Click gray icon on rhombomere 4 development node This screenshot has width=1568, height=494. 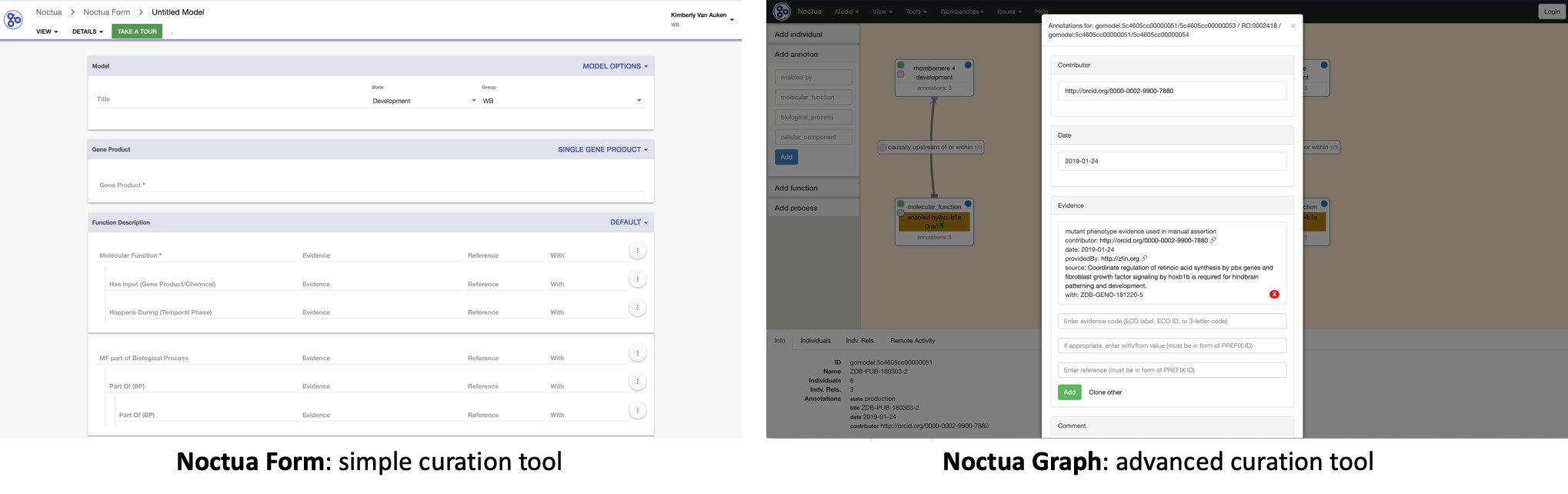coord(901,75)
